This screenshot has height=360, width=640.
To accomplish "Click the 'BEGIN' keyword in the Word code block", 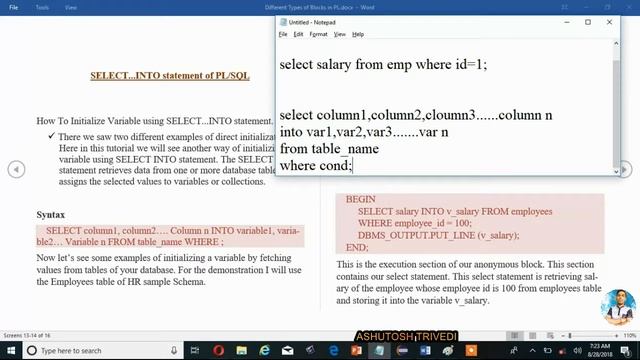I will [360, 199].
